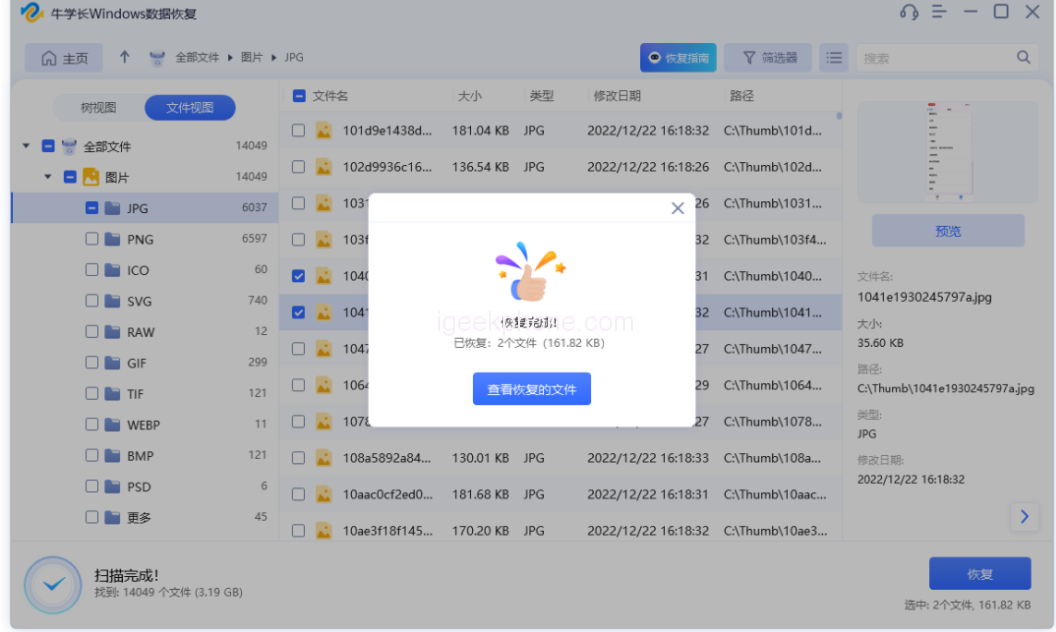Close the recovery complete dialog
Image resolution: width=1056 pixels, height=632 pixels.
tap(677, 208)
